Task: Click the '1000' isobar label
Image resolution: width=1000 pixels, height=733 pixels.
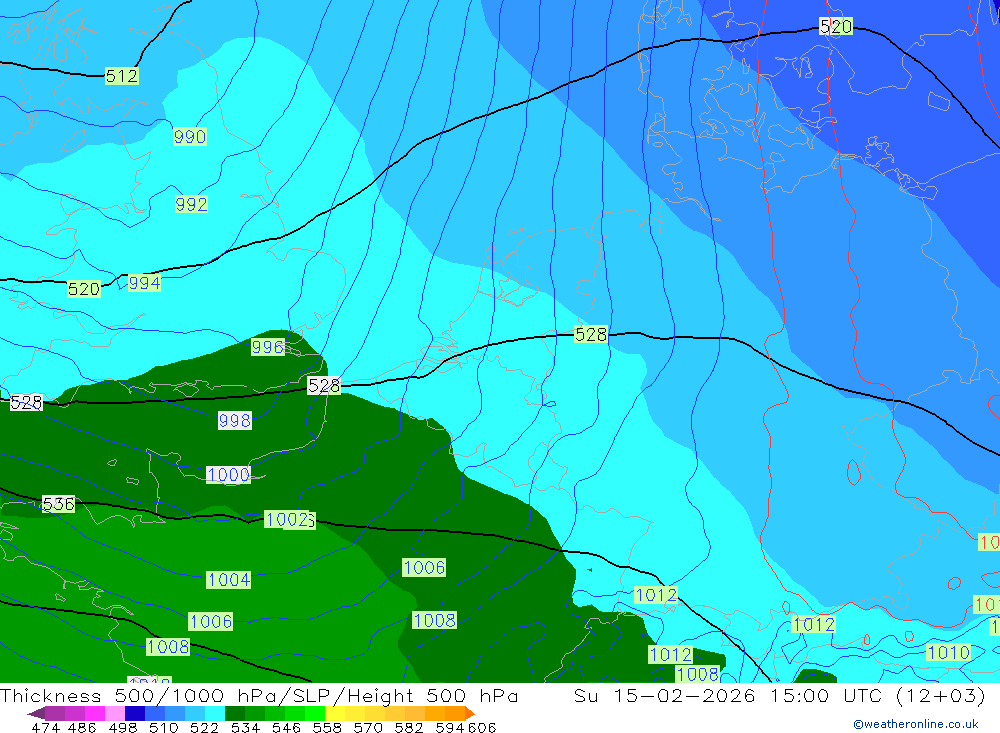Action: coord(228,475)
